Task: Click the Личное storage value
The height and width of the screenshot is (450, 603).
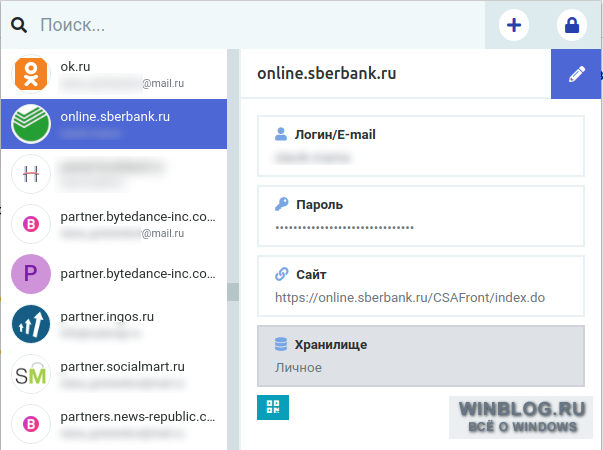Action: click(x=298, y=368)
